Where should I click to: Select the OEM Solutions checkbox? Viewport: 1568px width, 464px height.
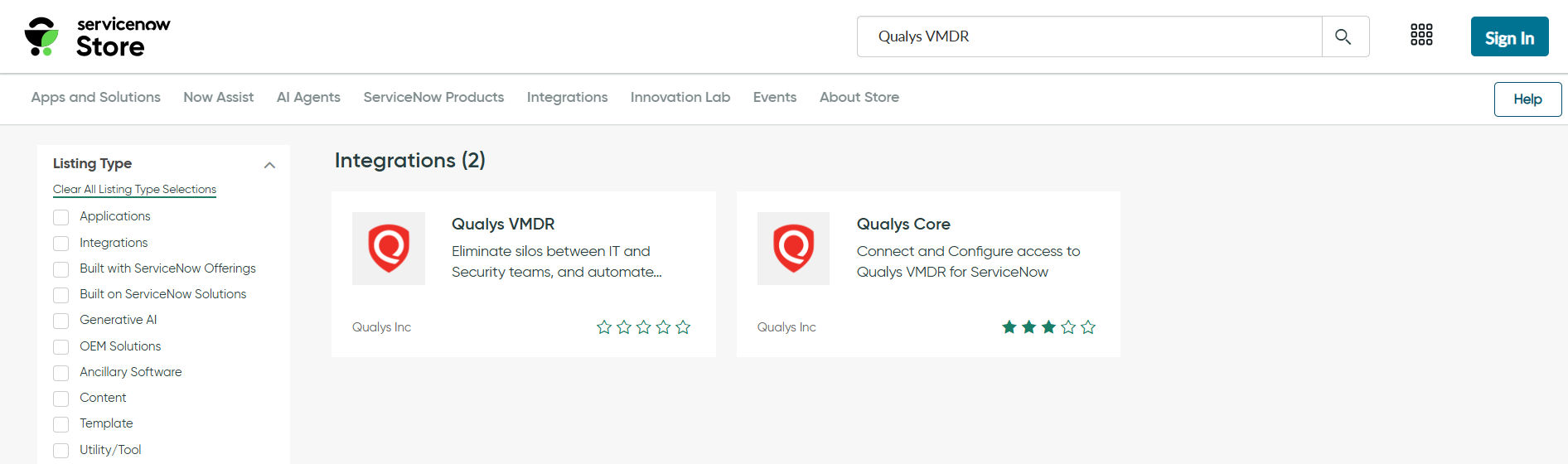[x=61, y=347]
